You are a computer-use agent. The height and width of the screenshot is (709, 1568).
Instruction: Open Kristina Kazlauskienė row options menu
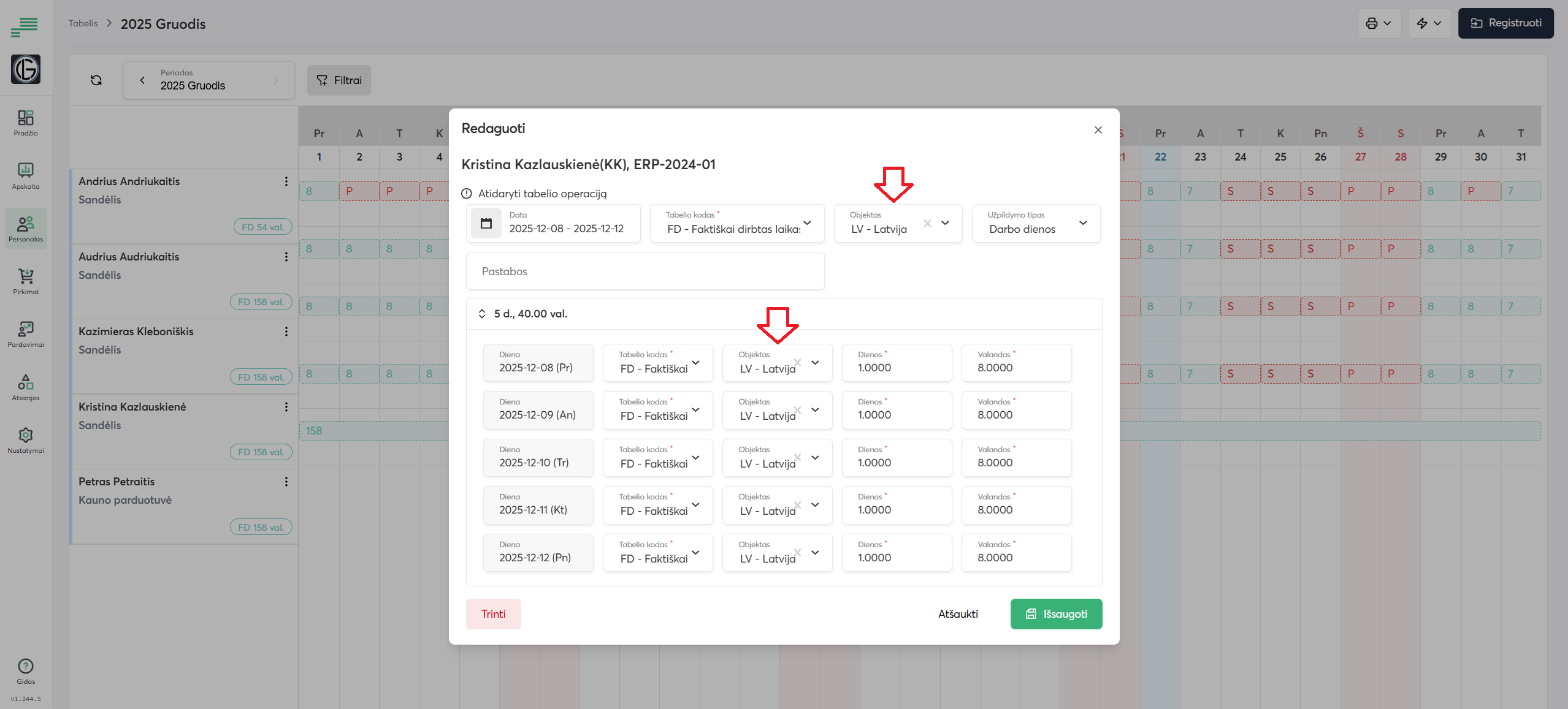286,407
